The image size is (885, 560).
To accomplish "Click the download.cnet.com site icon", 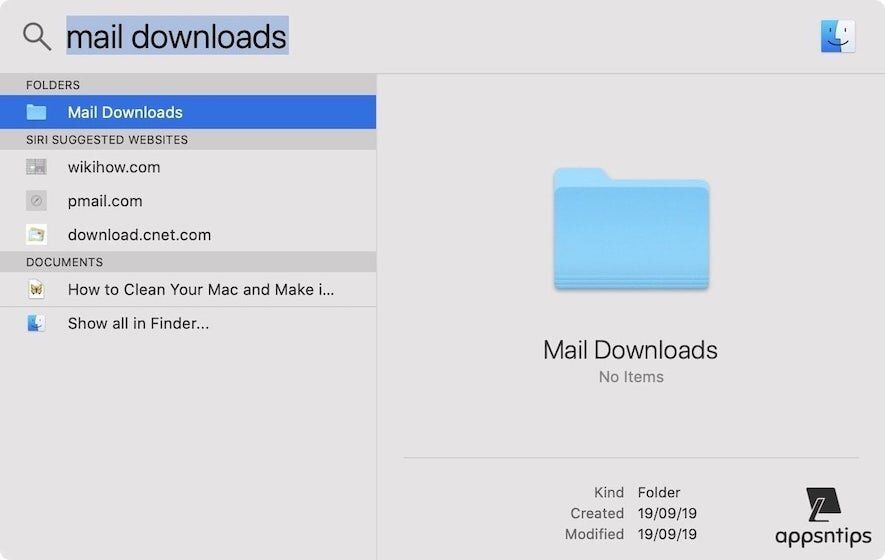I will [x=37, y=235].
